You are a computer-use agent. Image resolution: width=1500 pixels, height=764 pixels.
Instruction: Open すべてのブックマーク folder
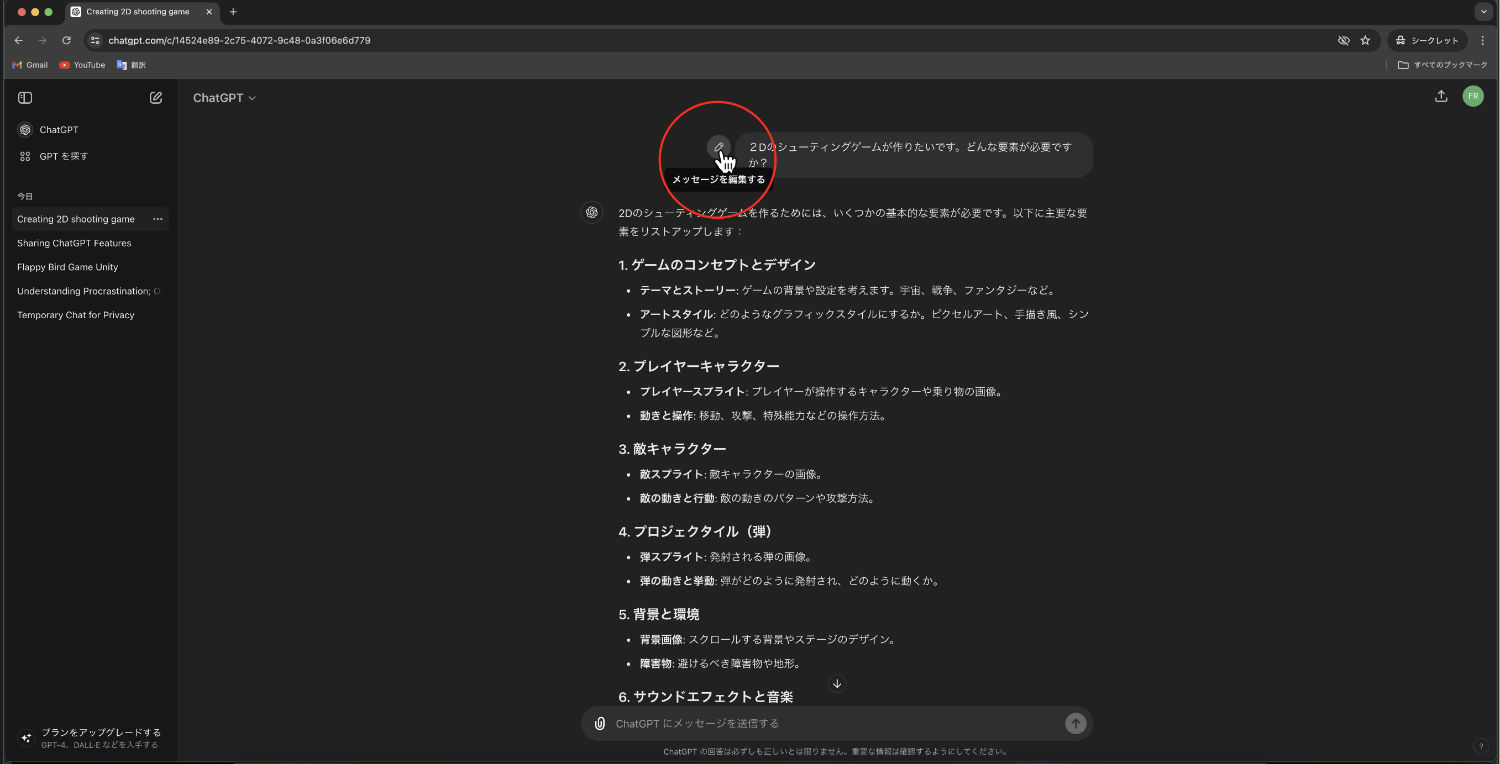tap(1443, 65)
